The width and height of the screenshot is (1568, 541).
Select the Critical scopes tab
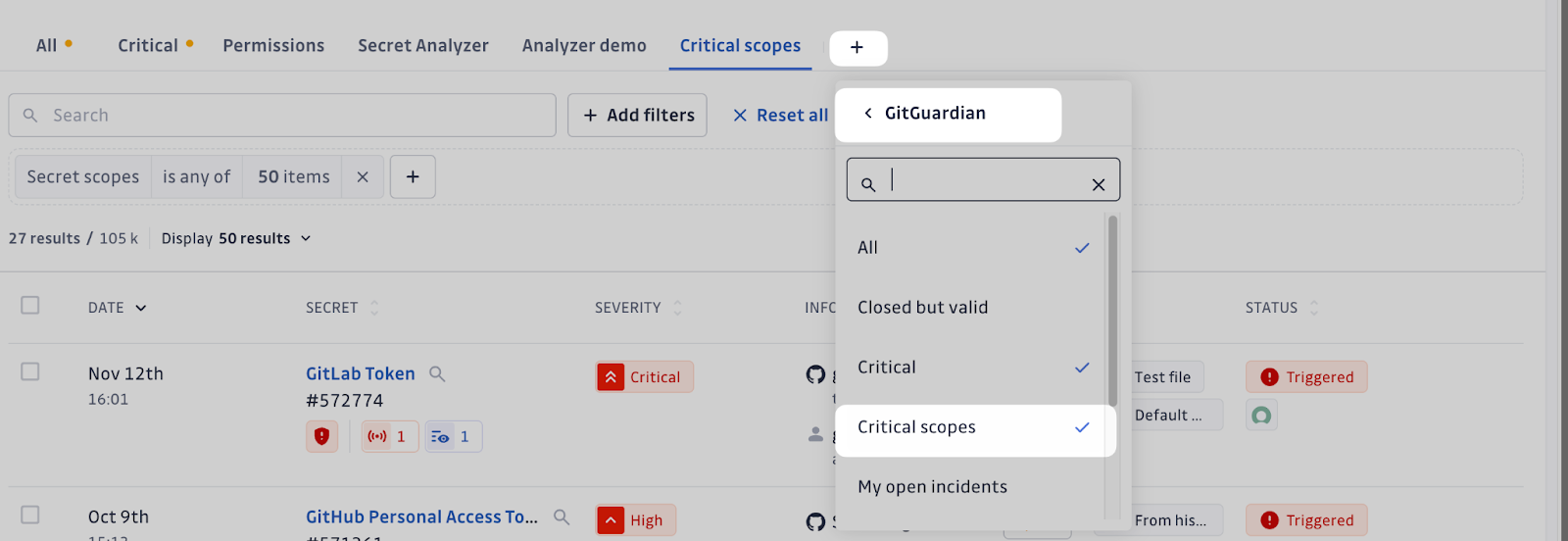pyautogui.click(x=740, y=46)
